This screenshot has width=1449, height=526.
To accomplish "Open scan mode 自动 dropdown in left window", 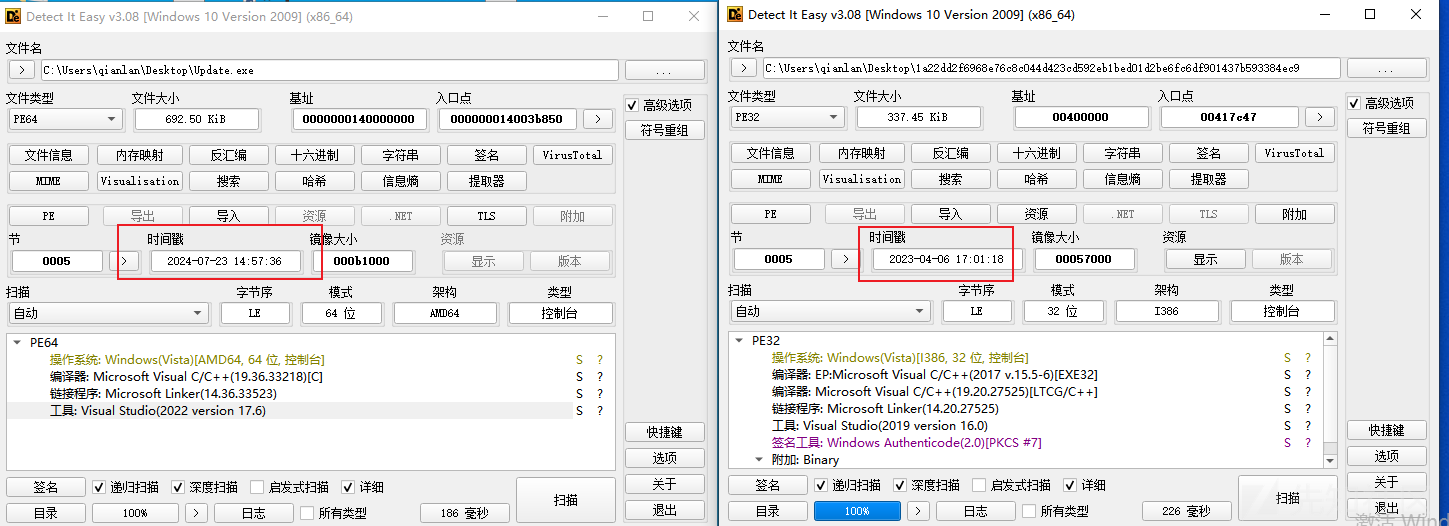I will click(x=108, y=313).
